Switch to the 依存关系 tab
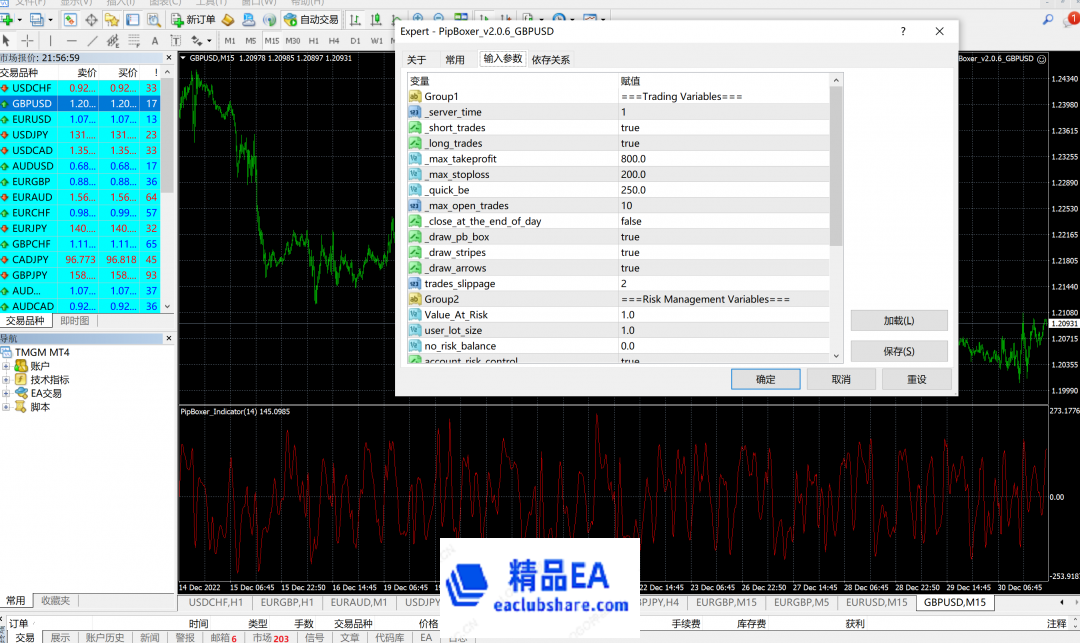The width and height of the screenshot is (1080, 643). [x=551, y=60]
